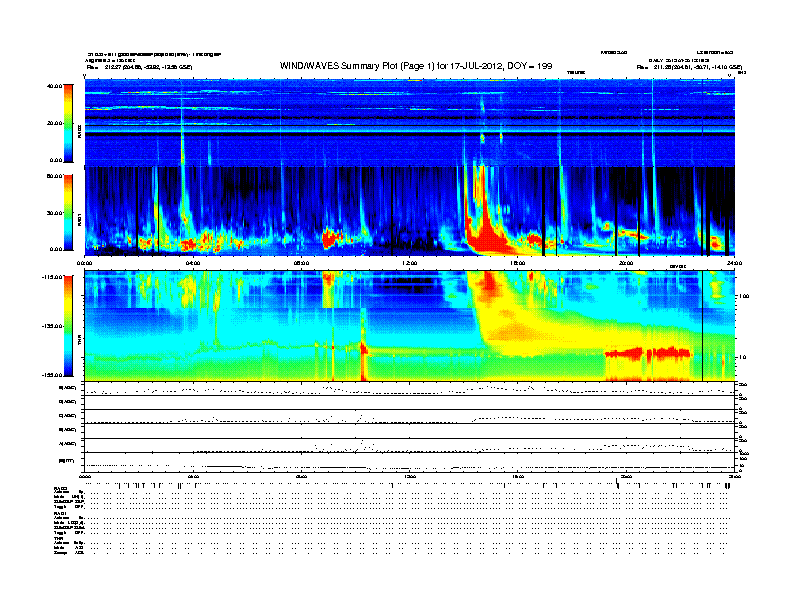Viewport: 792px width, 612px height.
Task: Click the RAD2 color scale bar
Action: pyautogui.click(x=68, y=123)
